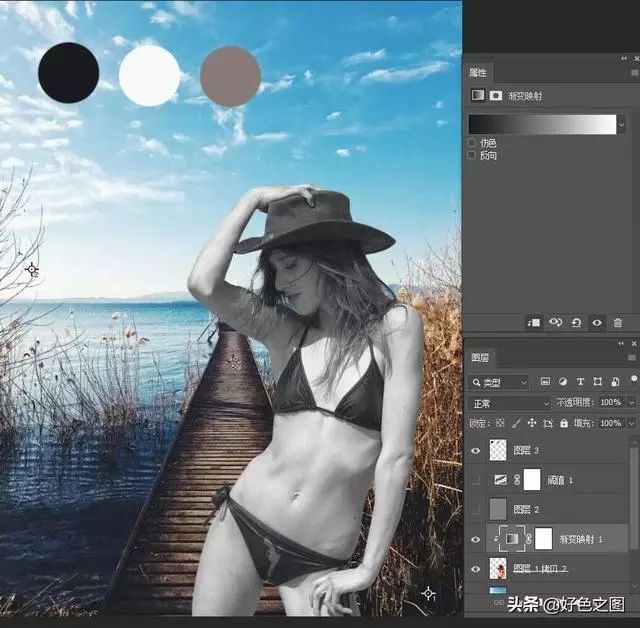Open the layer filter 类型 dropdown

tap(500, 382)
